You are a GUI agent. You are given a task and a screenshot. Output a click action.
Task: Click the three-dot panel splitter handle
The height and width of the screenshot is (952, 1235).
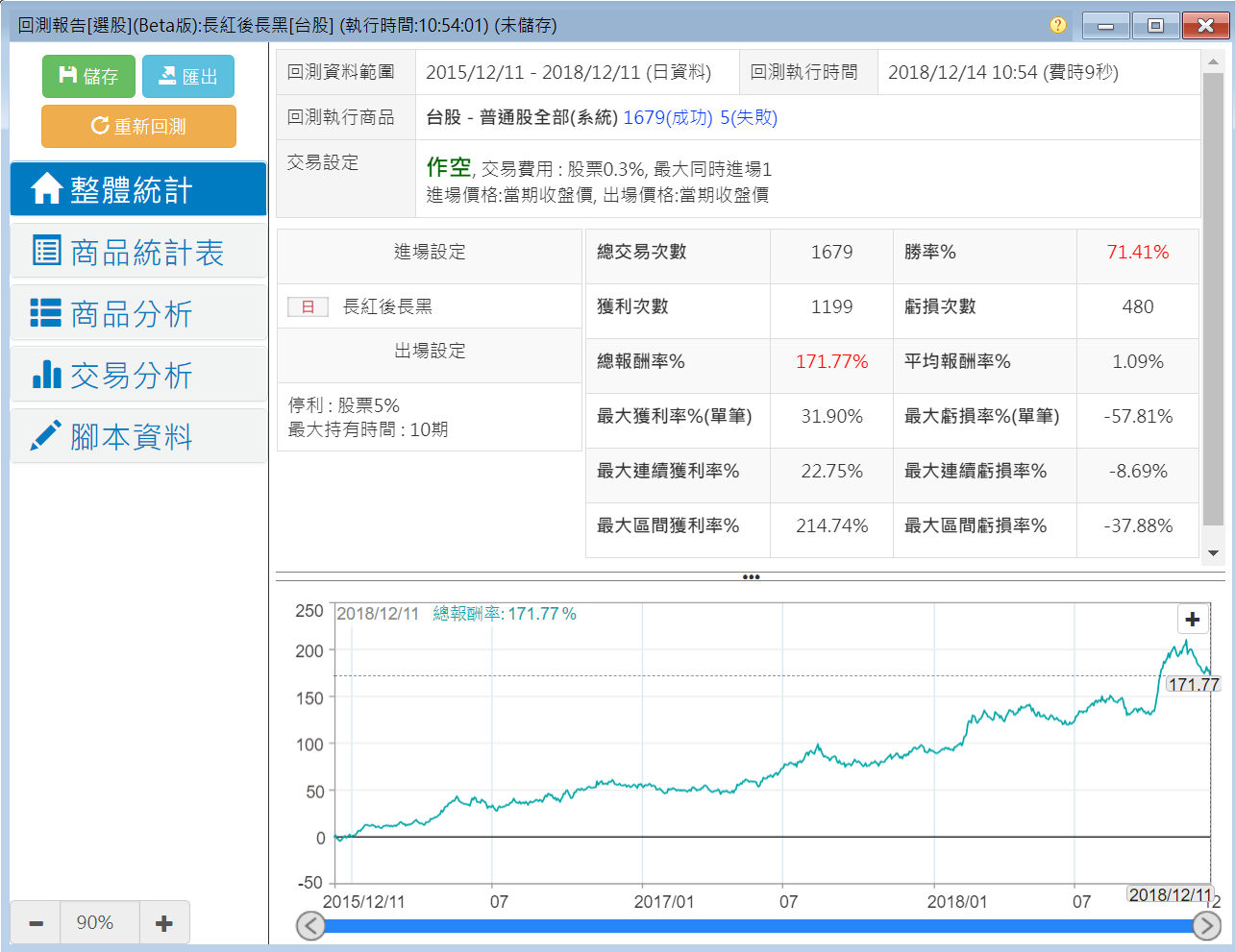click(x=751, y=577)
